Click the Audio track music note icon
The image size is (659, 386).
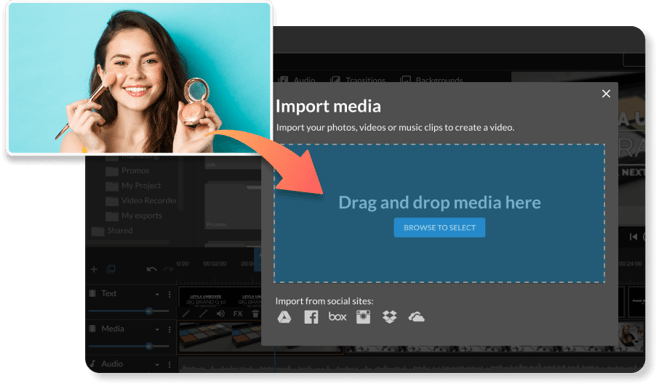tap(92, 364)
